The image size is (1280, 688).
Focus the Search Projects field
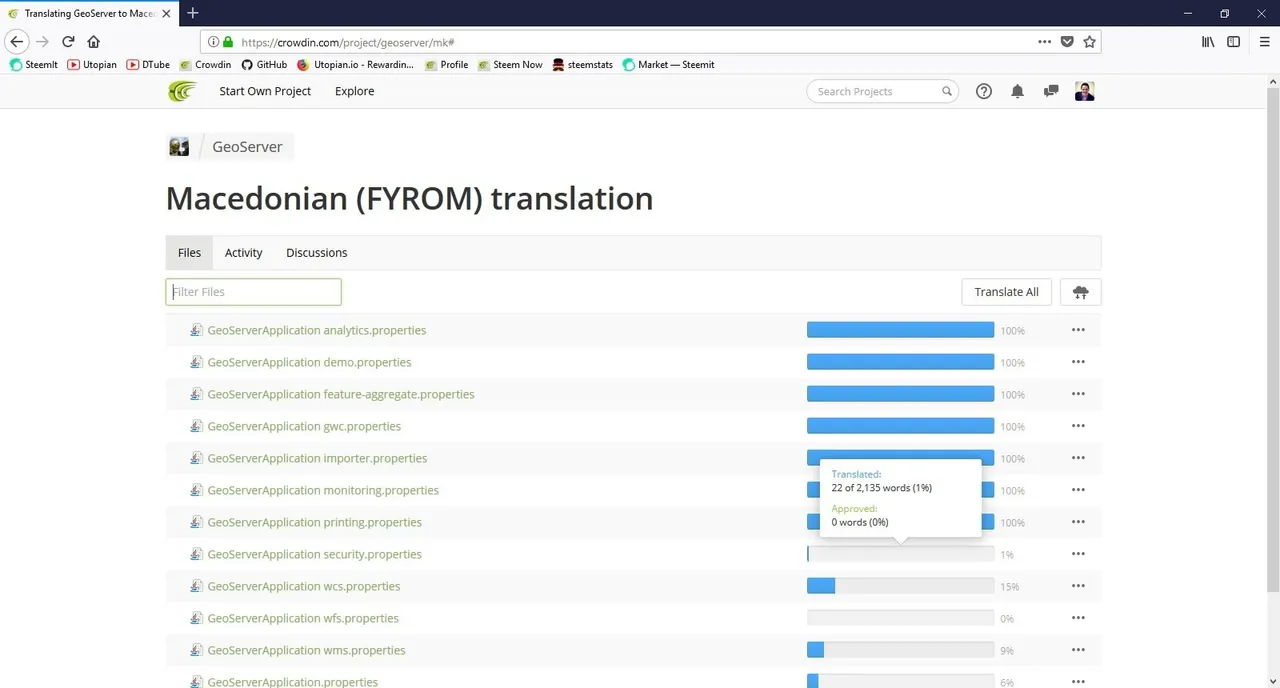coord(882,91)
